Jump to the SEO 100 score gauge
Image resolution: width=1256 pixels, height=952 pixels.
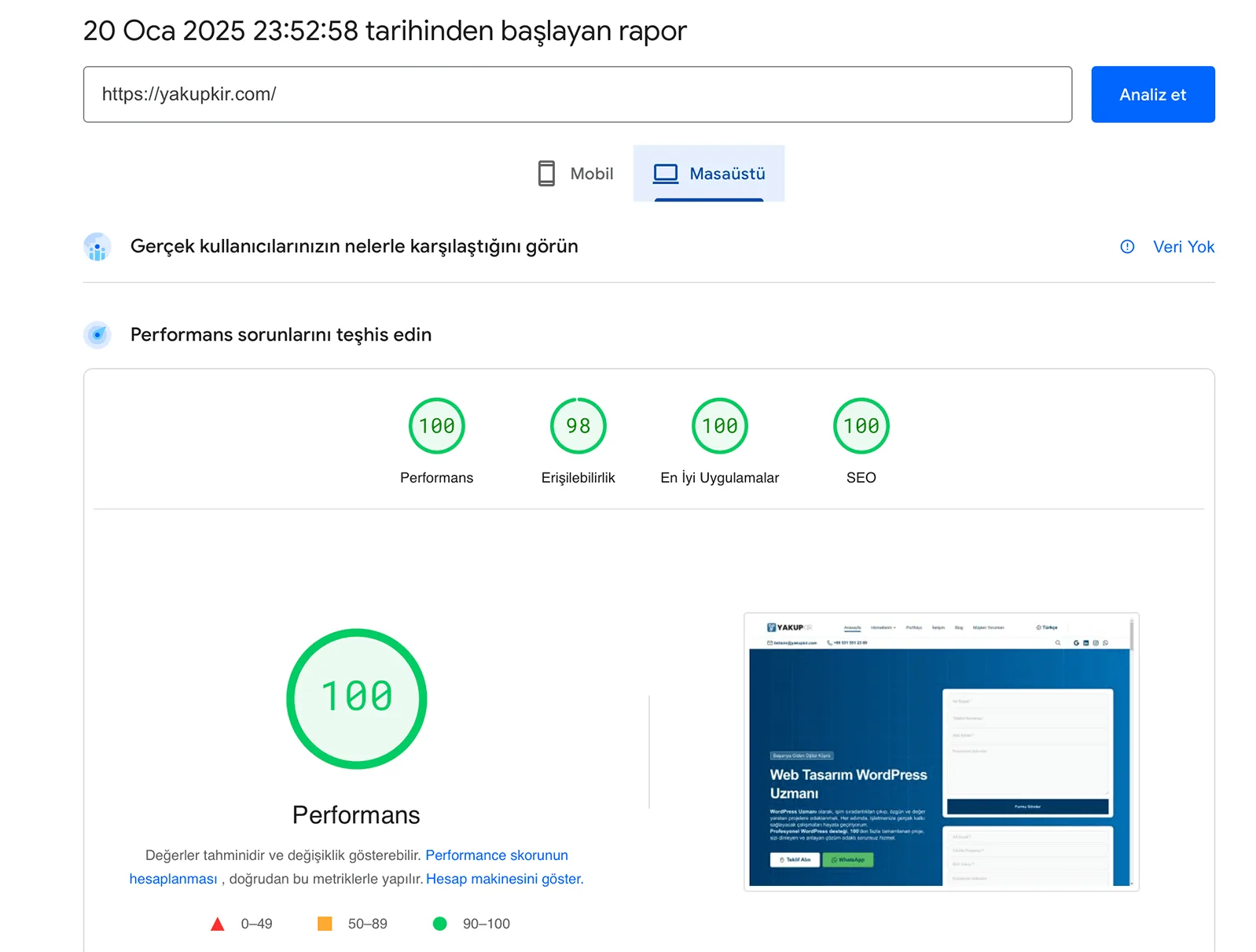(x=861, y=426)
